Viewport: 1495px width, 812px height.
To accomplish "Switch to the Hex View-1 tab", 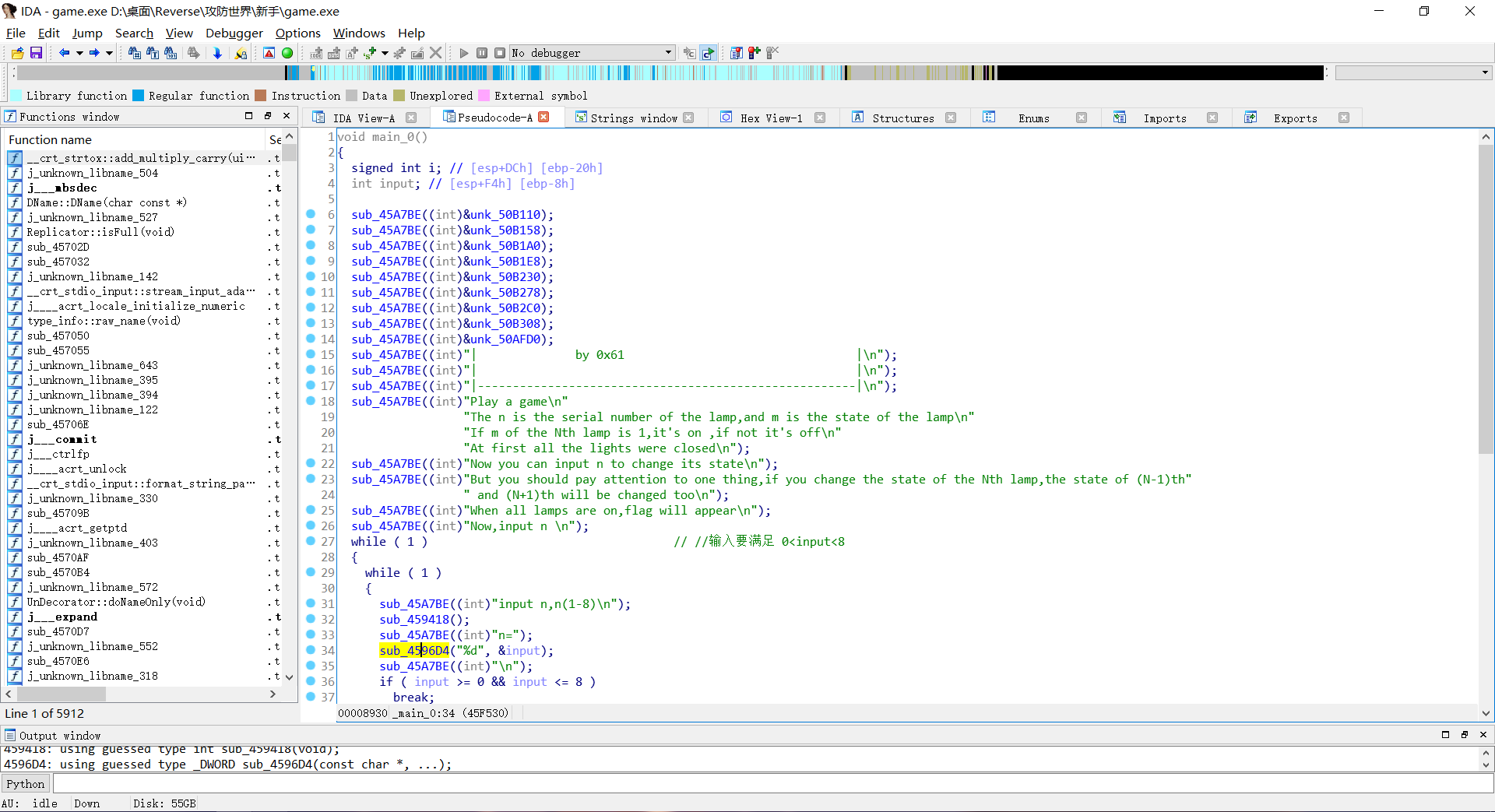I will tap(771, 118).
